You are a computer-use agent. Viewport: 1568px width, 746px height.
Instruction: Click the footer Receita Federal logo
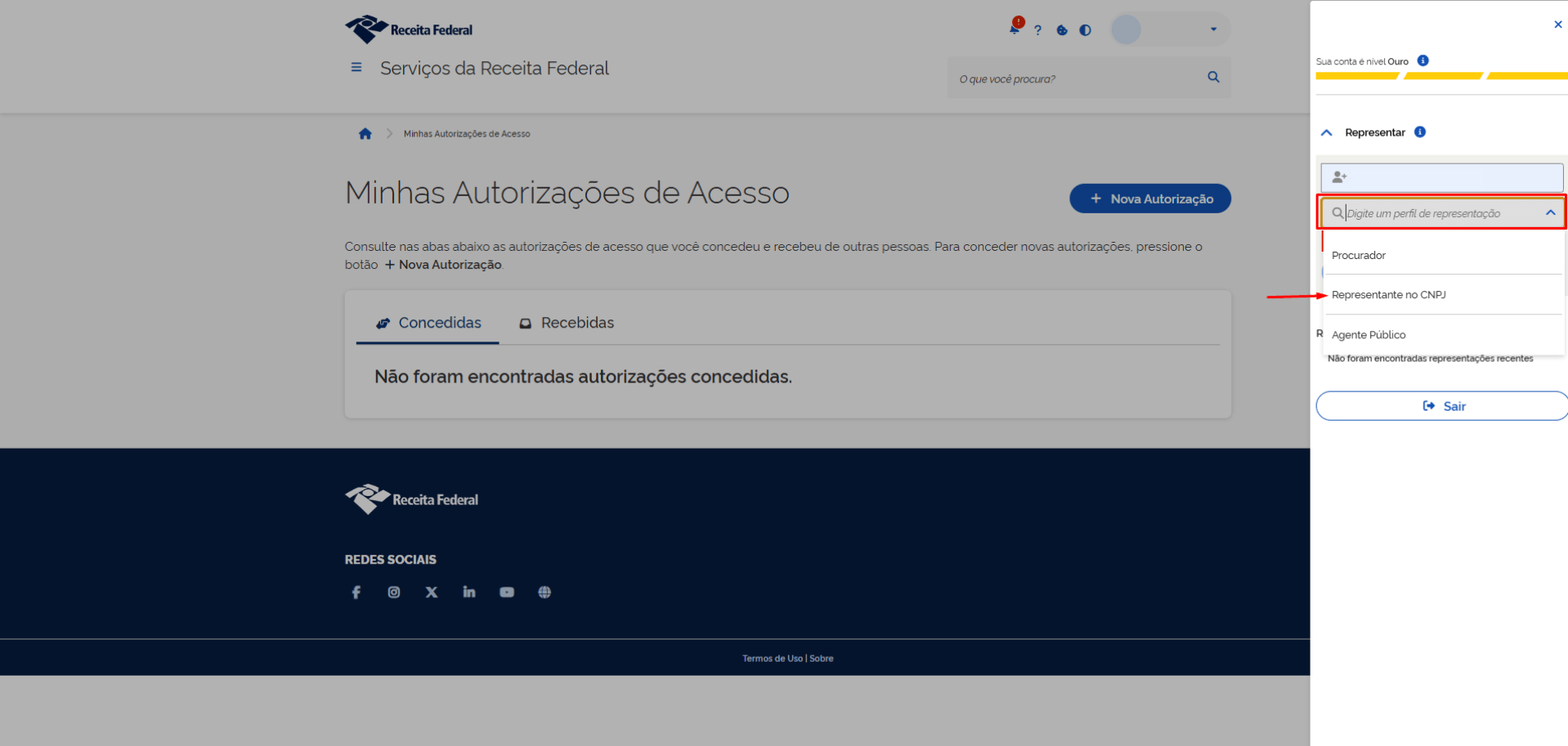411,499
